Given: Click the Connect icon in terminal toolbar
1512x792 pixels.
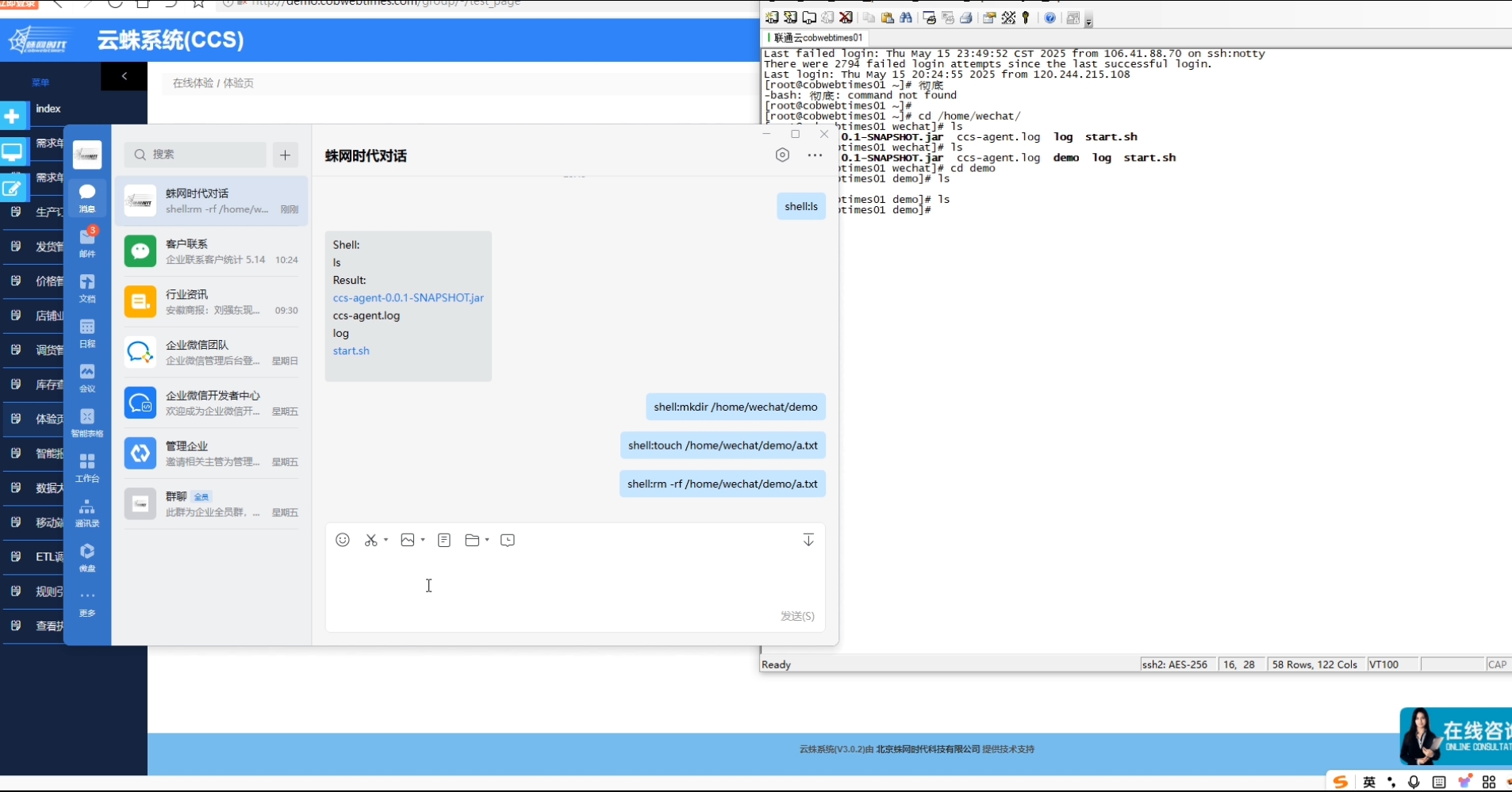Looking at the screenshot, I should click(771, 17).
